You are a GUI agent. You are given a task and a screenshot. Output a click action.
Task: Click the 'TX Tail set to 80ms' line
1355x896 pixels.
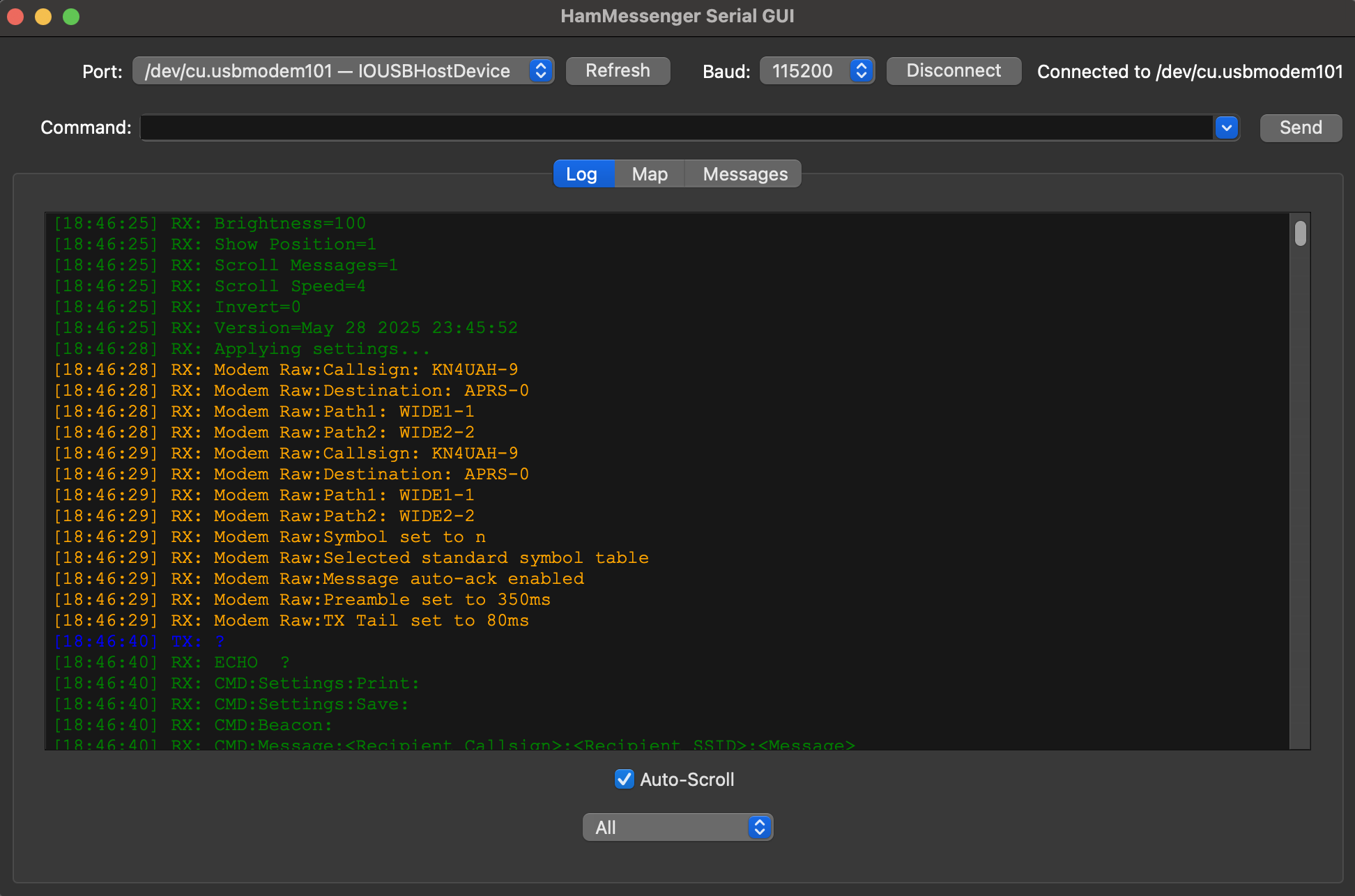pyautogui.click(x=291, y=621)
